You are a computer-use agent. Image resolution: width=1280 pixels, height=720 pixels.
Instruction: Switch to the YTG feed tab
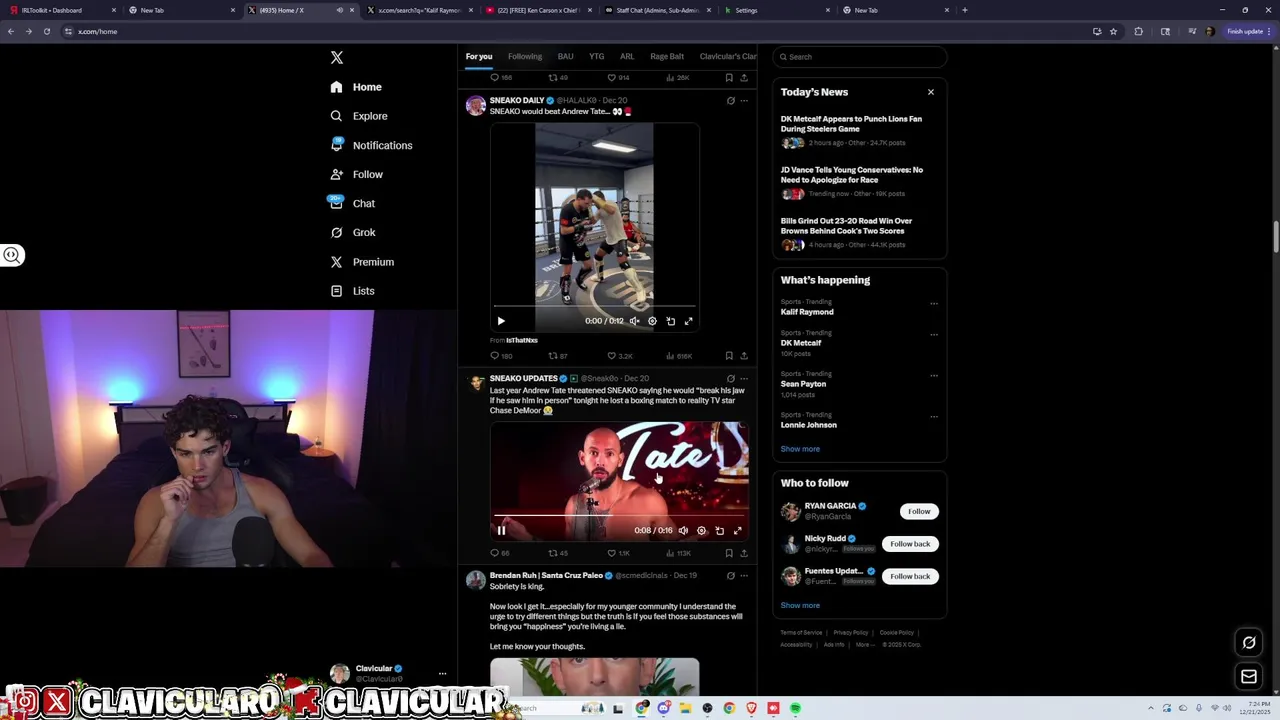597,57
